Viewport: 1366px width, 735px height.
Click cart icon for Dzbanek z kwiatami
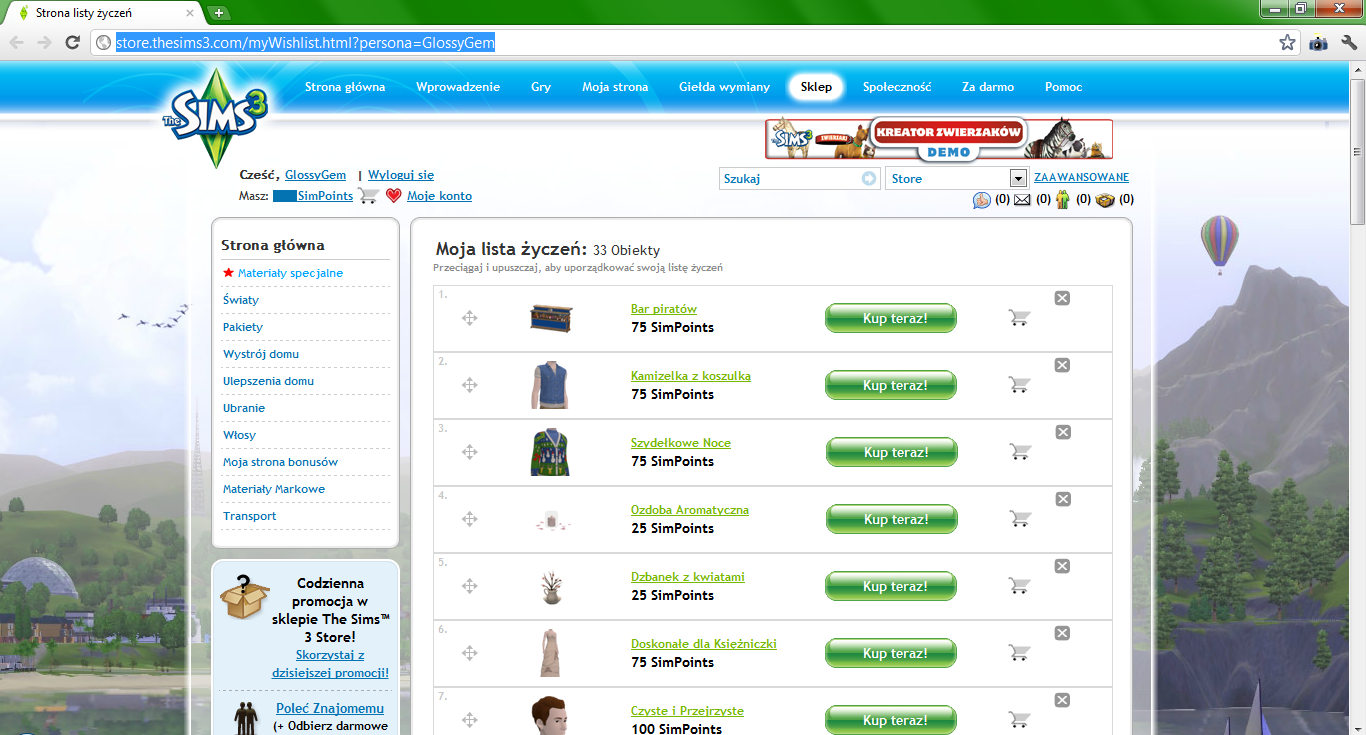tap(1019, 586)
